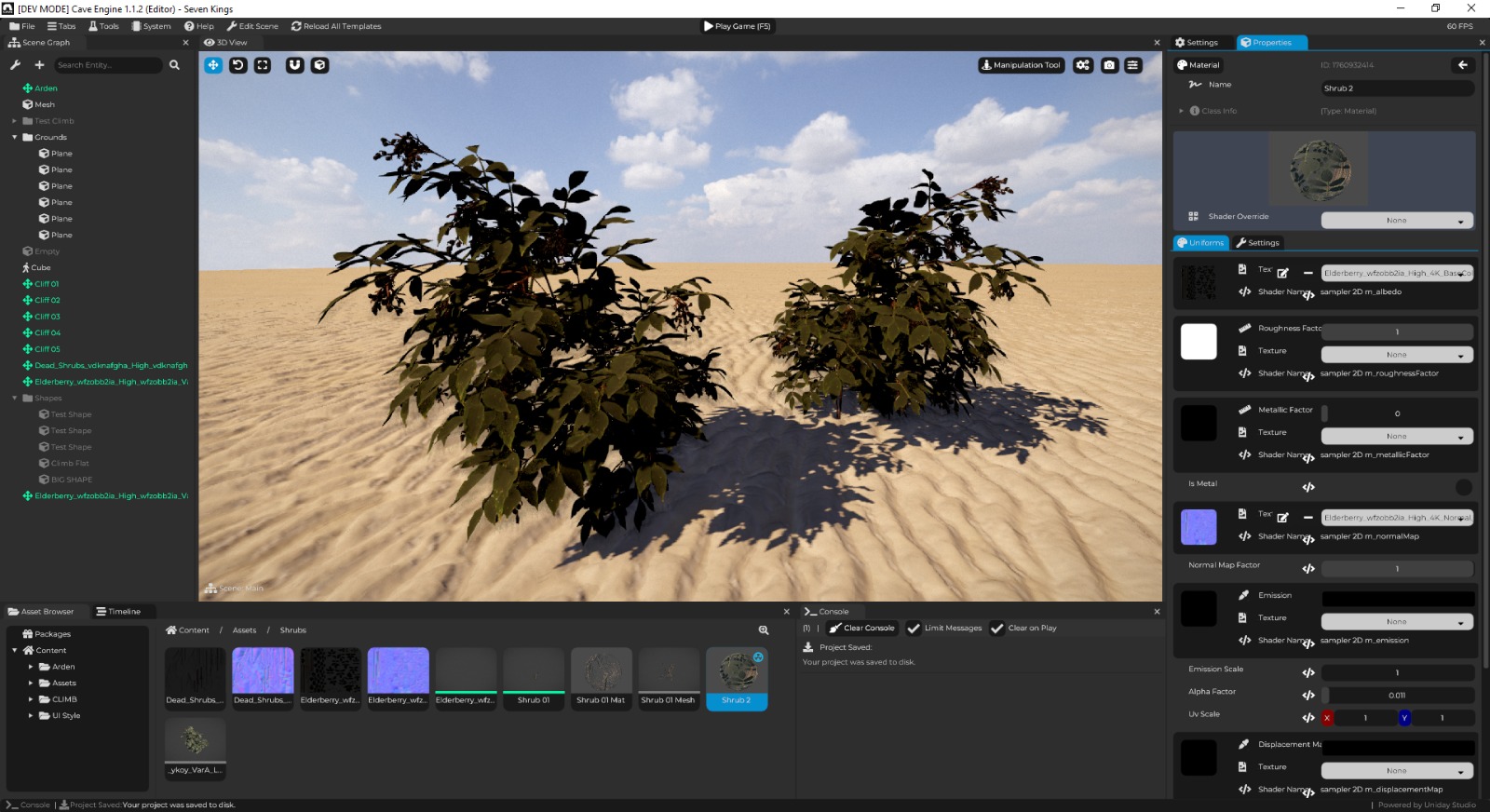Click the Scene Graph search magnifier icon
Screen dimensions: 1490x812
[174, 65]
